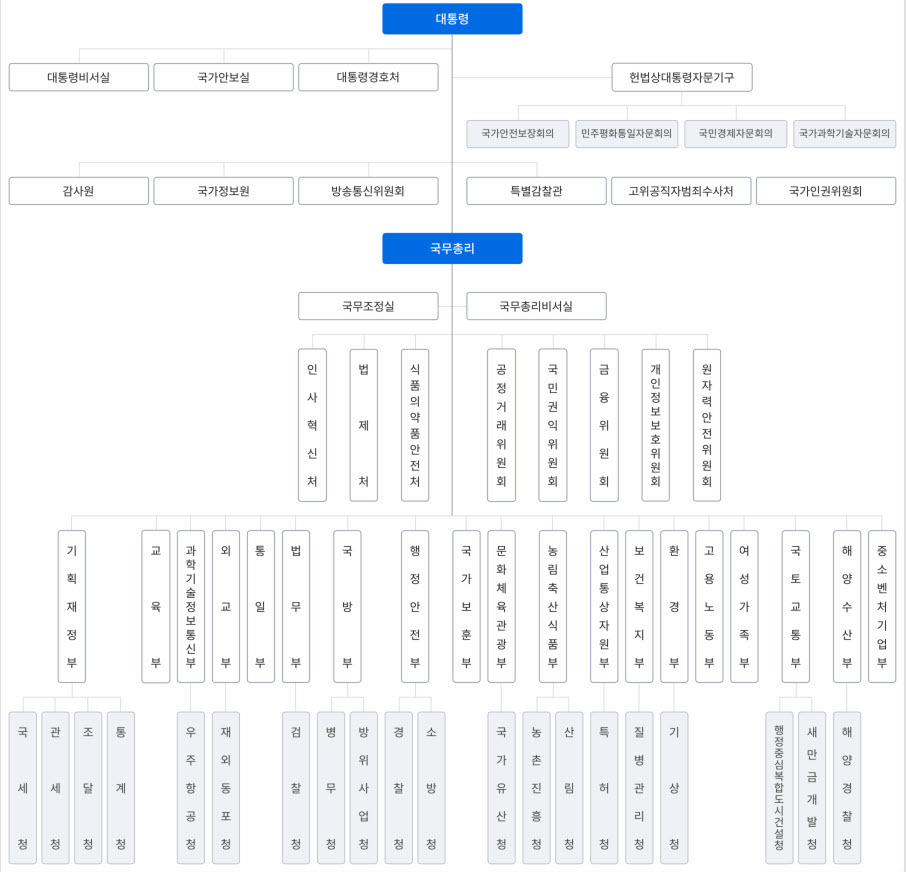Open the 고위공직자범죄수사처 box
The width and height of the screenshot is (906, 872).
[x=681, y=191]
